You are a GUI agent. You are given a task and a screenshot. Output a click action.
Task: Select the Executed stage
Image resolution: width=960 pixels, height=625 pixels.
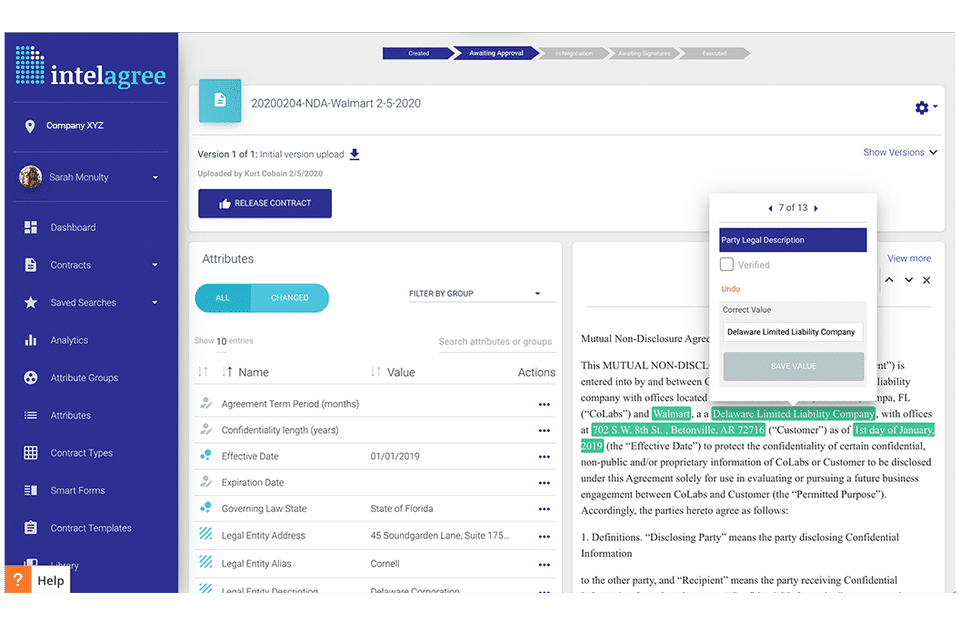click(714, 53)
